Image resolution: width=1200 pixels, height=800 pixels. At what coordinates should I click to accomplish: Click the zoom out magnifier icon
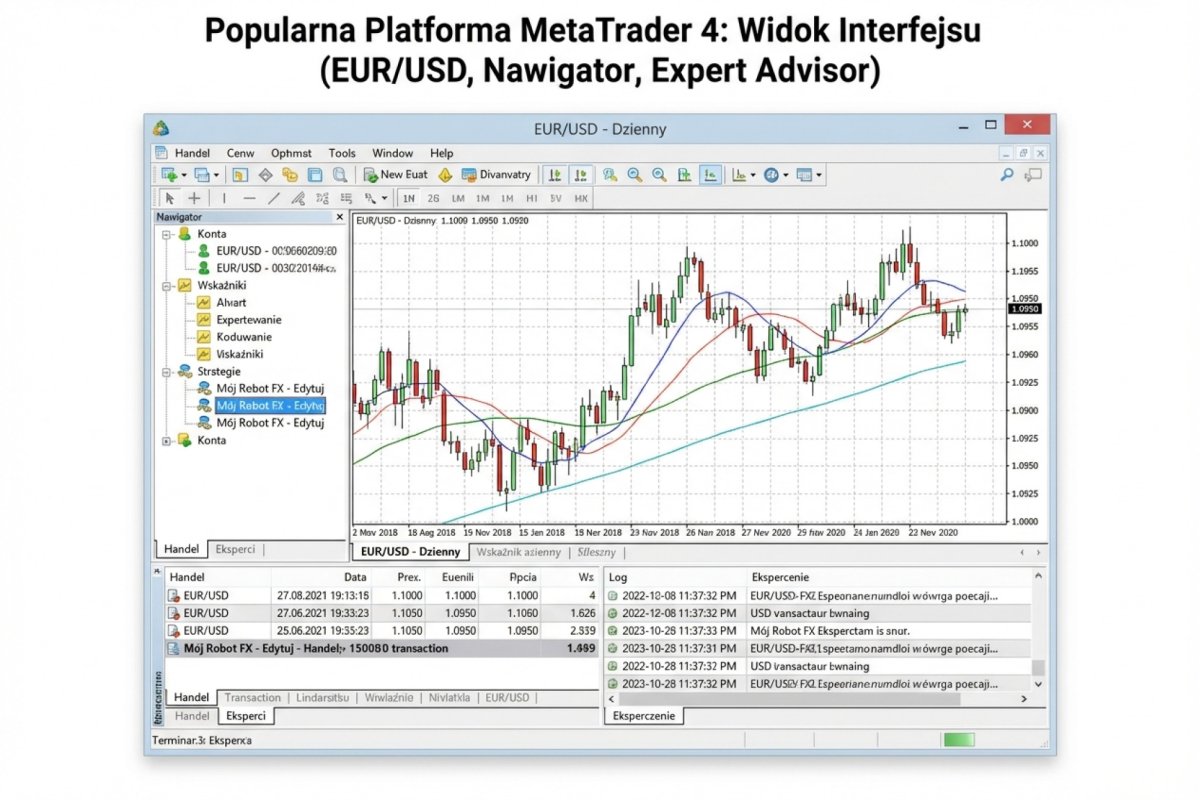658,174
